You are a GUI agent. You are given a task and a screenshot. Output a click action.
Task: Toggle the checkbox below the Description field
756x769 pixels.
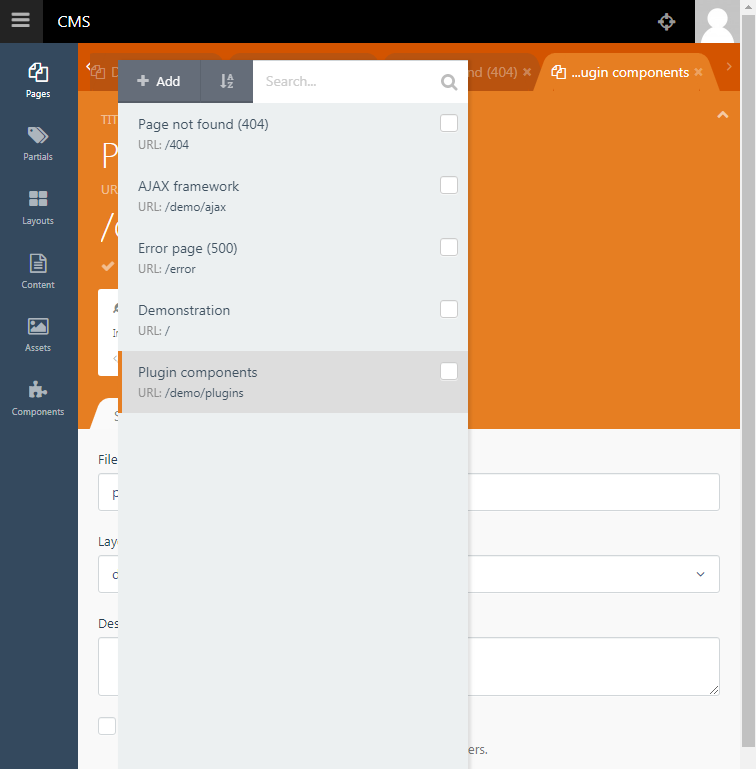tap(107, 726)
